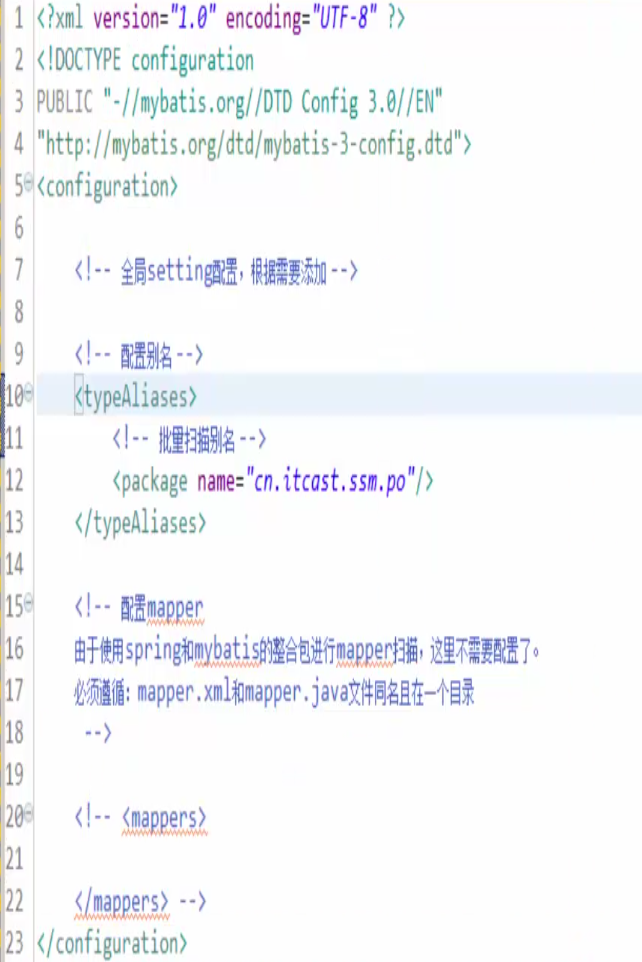Click line number 21 in the gutter
This screenshot has height=962, width=642.
pos(15,860)
